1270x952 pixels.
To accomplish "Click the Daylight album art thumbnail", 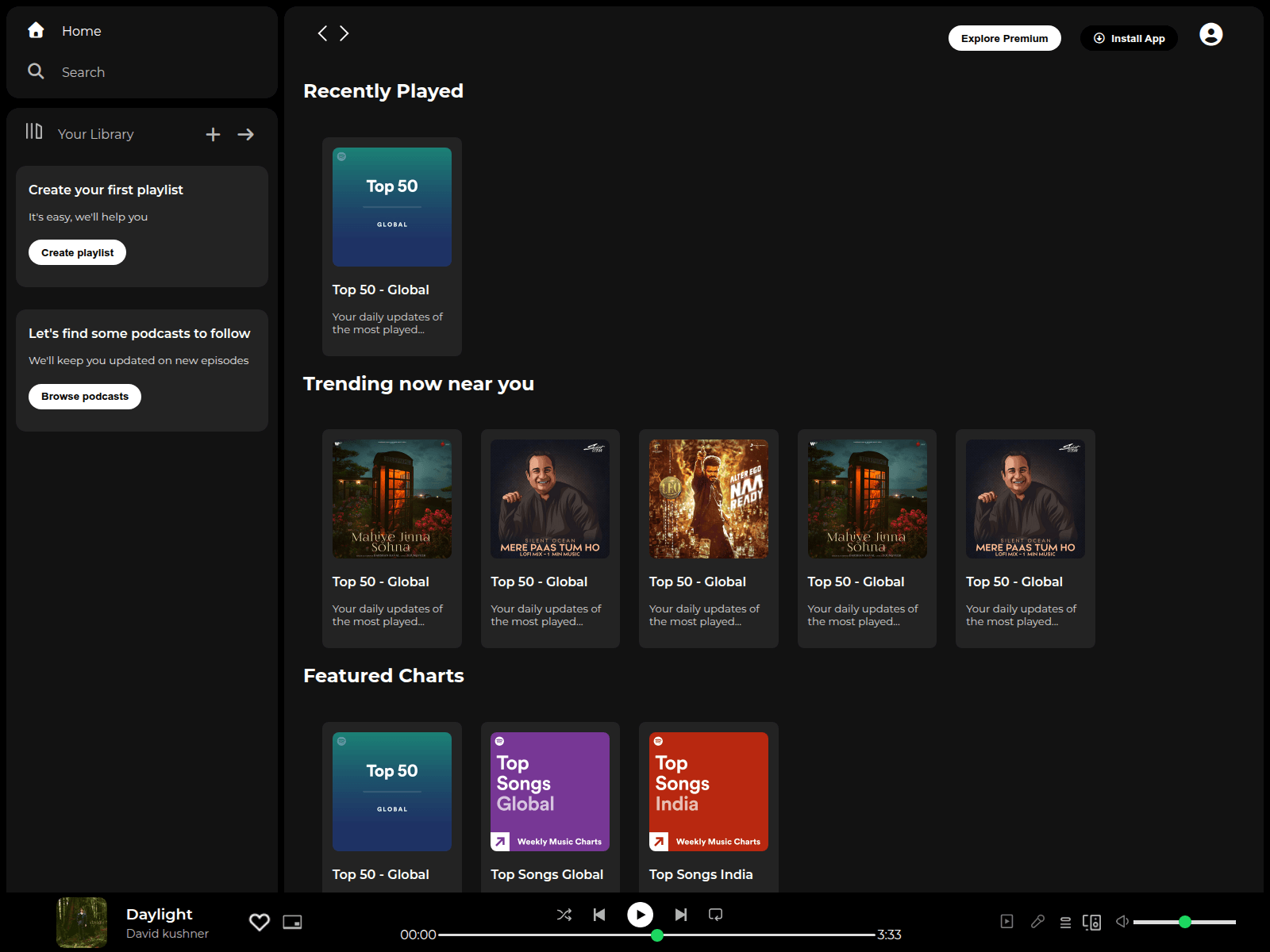I will click(x=82, y=923).
